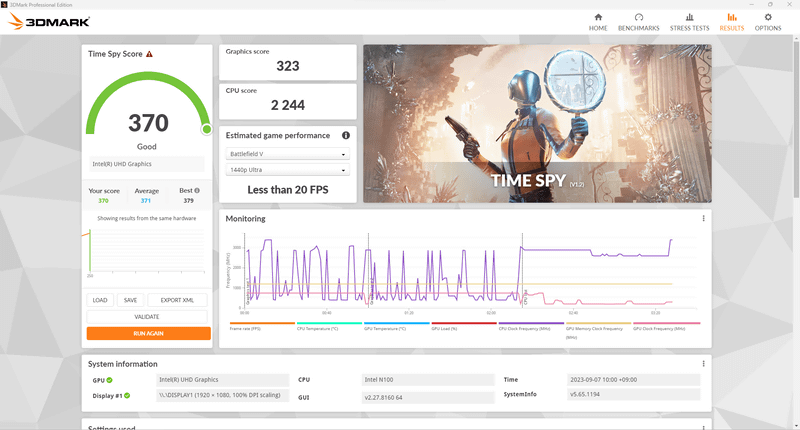Click the info icon next to Best

click(197, 190)
